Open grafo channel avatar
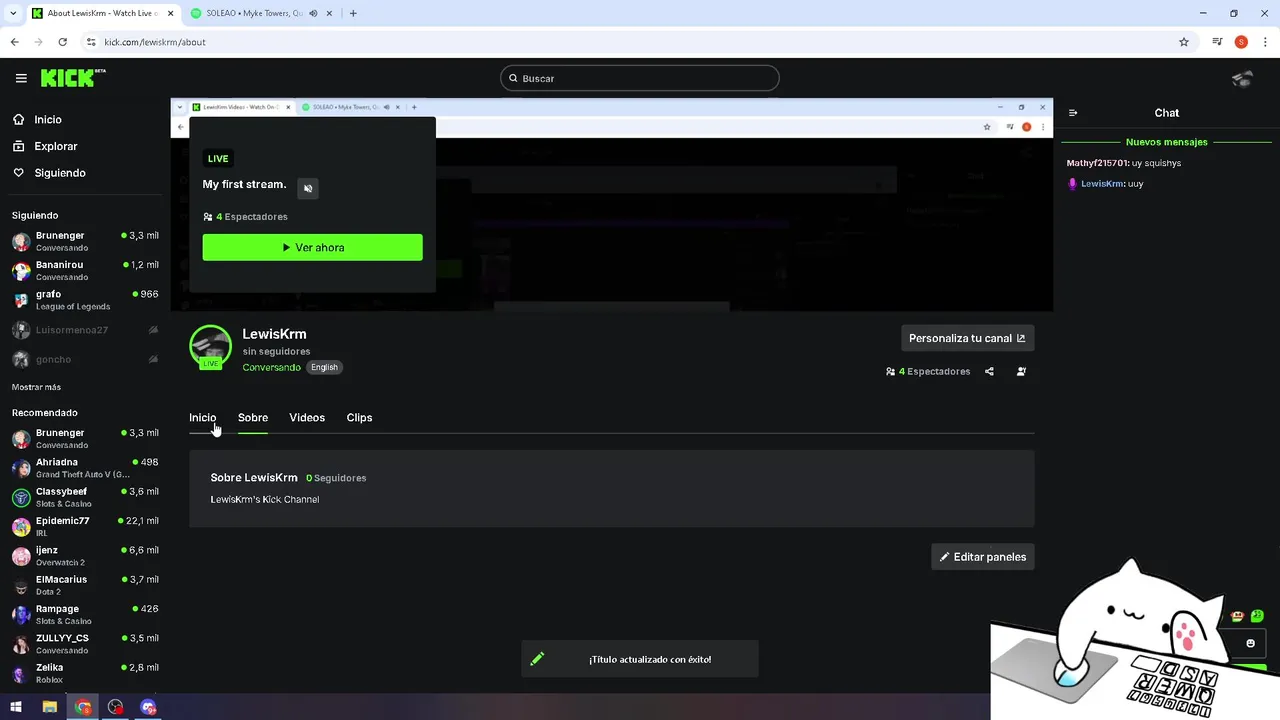 pyautogui.click(x=21, y=300)
